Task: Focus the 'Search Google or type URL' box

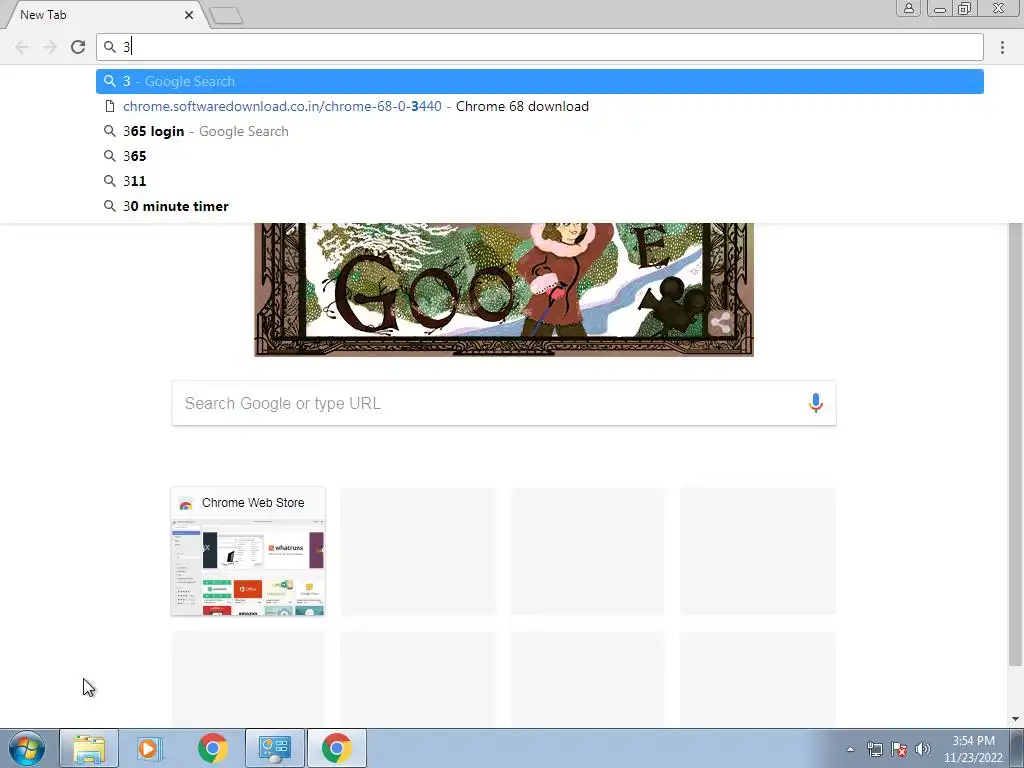Action: click(504, 404)
